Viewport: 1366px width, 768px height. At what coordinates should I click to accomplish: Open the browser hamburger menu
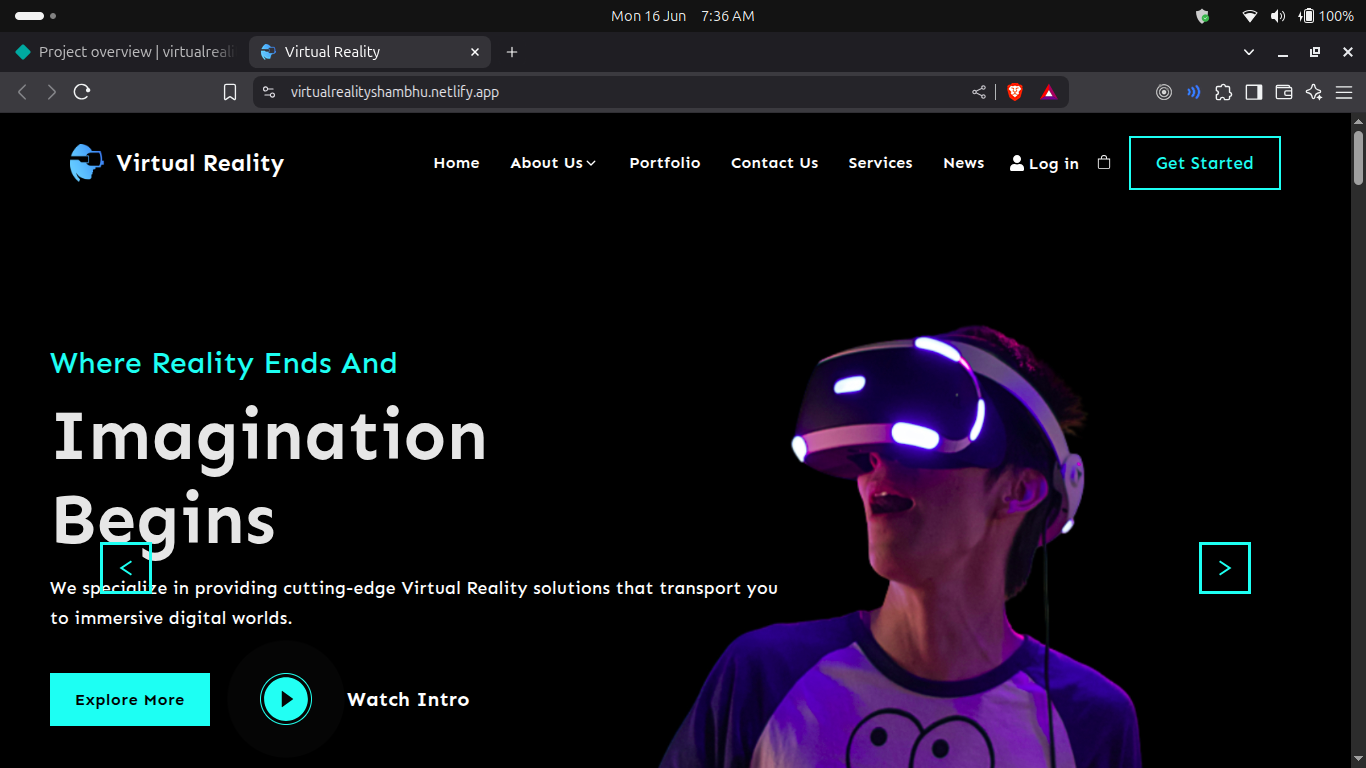tap(1344, 91)
